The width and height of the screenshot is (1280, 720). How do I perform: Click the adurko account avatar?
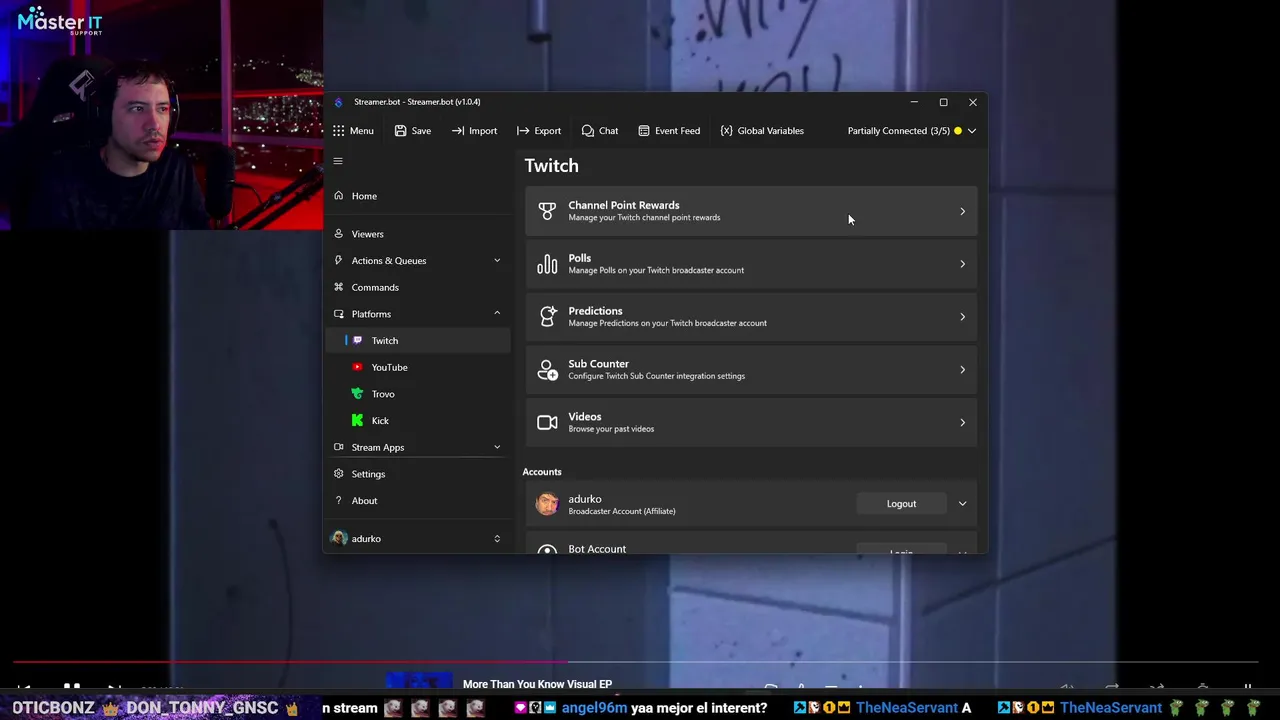pos(547,504)
